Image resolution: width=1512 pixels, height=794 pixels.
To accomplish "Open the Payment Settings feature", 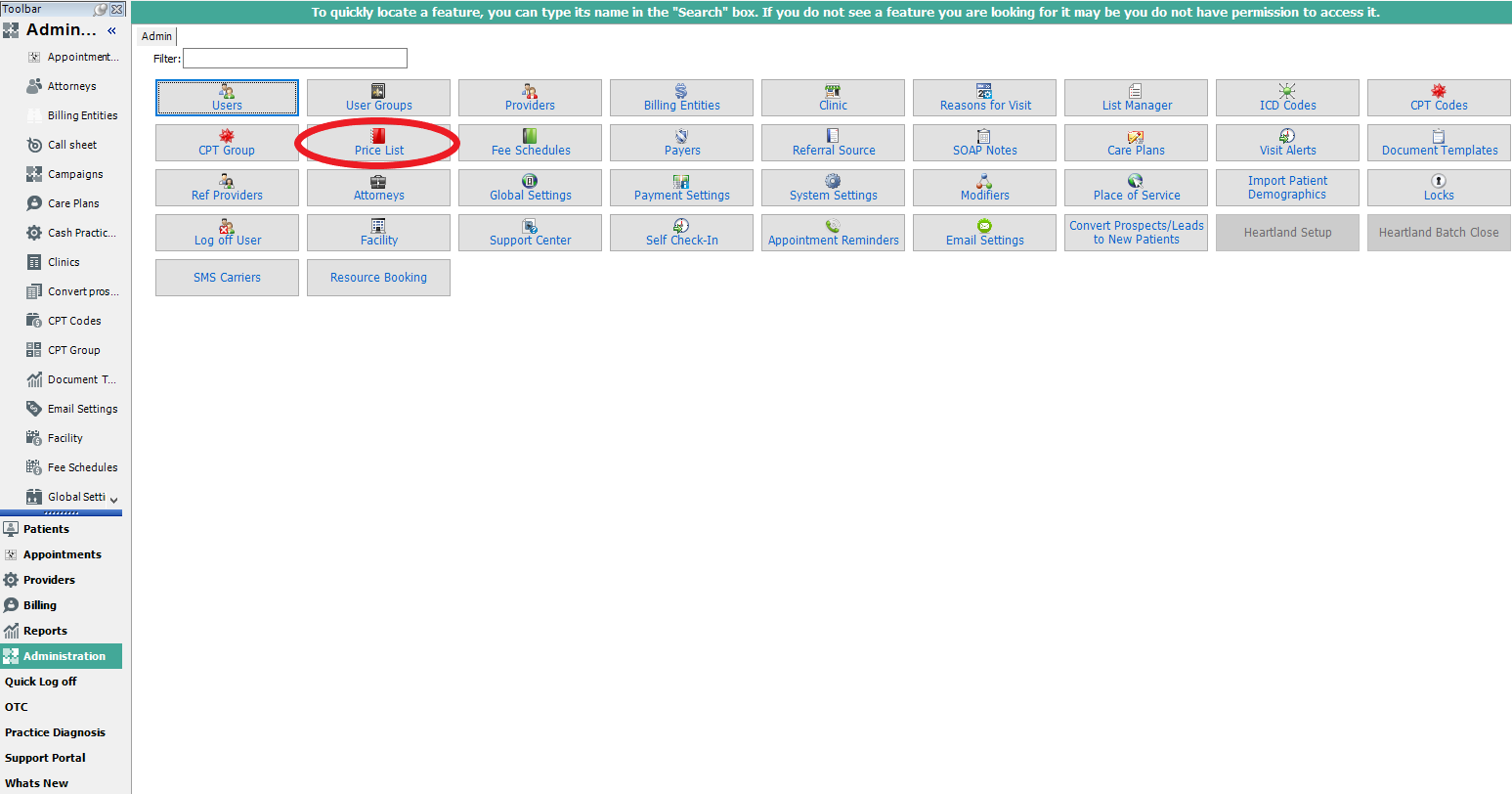I will (681, 188).
